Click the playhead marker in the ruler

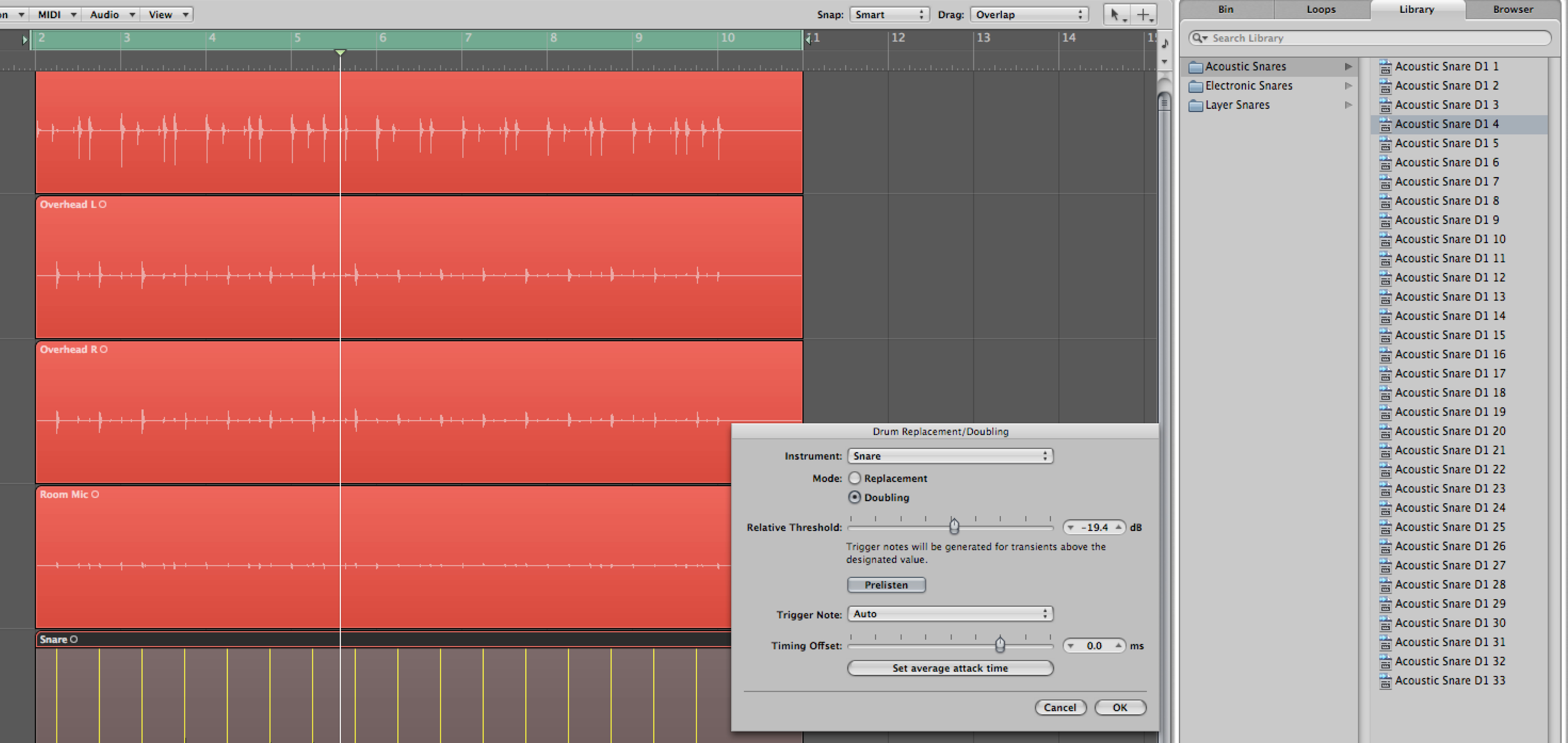point(340,53)
